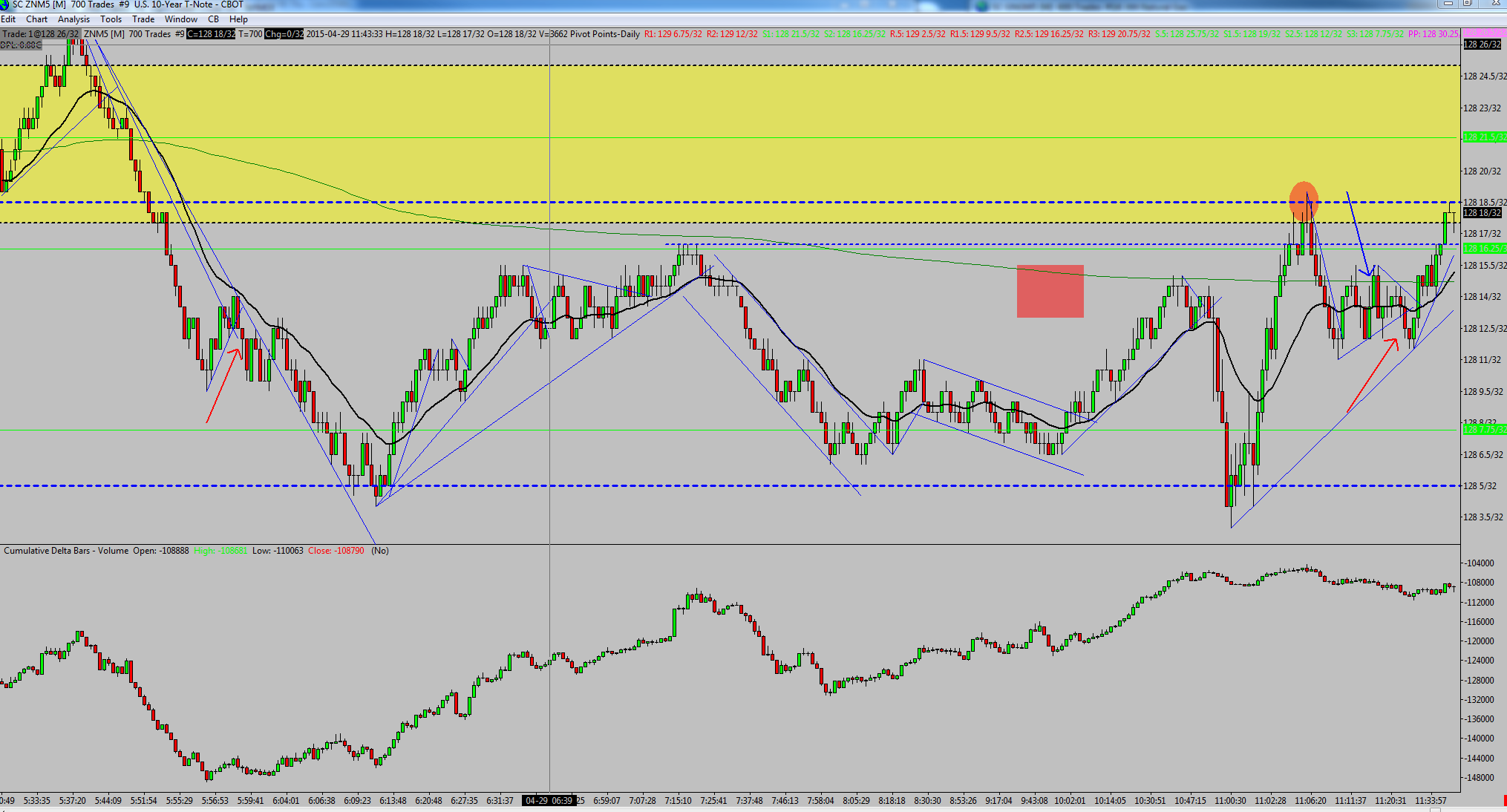Image resolution: width=1507 pixels, height=812 pixels.
Task: Open the Help menu
Action: click(238, 19)
